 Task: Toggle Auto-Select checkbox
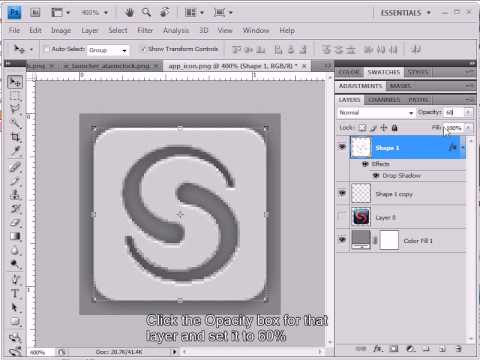click(x=47, y=49)
